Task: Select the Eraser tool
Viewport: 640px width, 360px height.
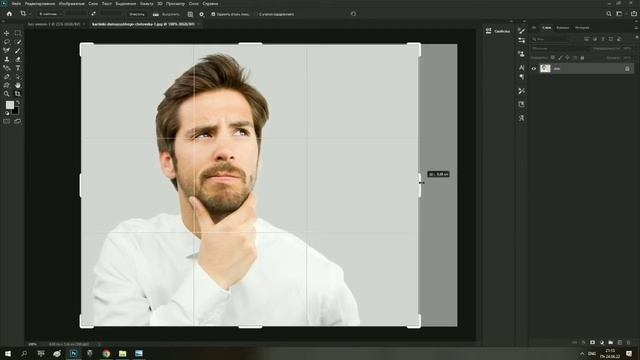Action: (18, 59)
